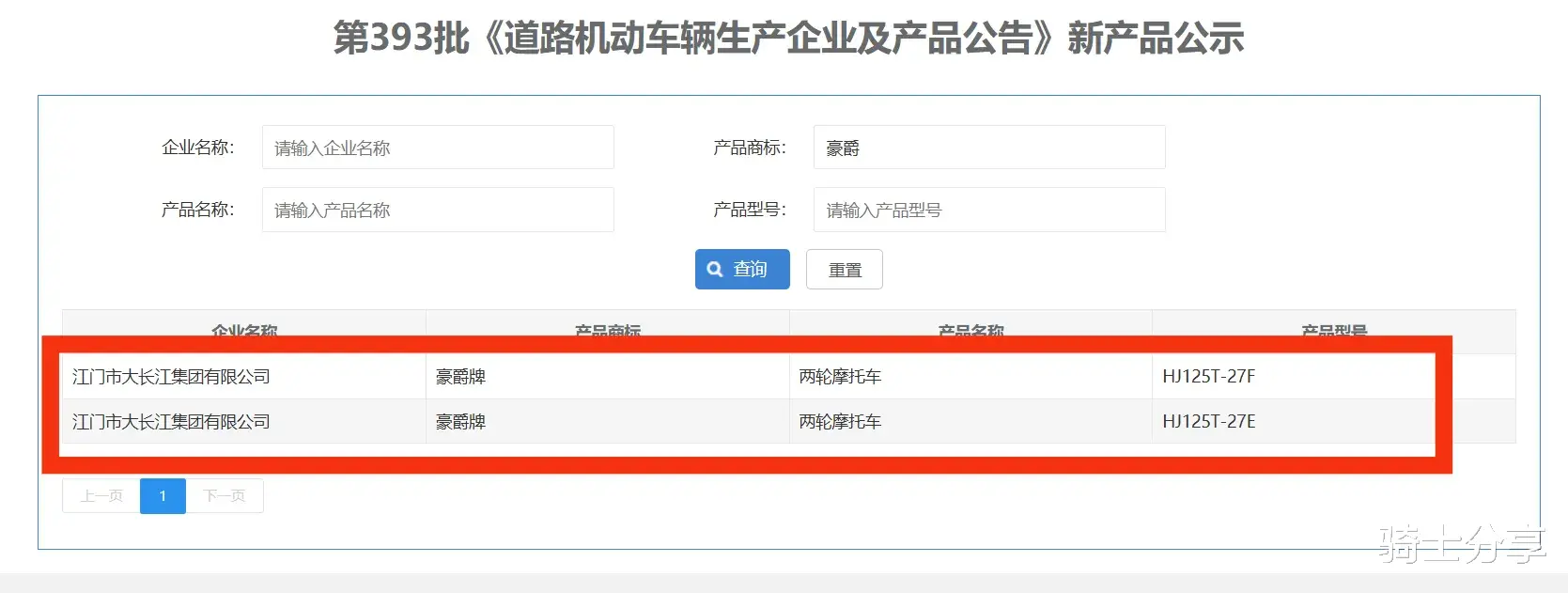
Task: Go to next page with 下一页
Action: pyautogui.click(x=225, y=496)
